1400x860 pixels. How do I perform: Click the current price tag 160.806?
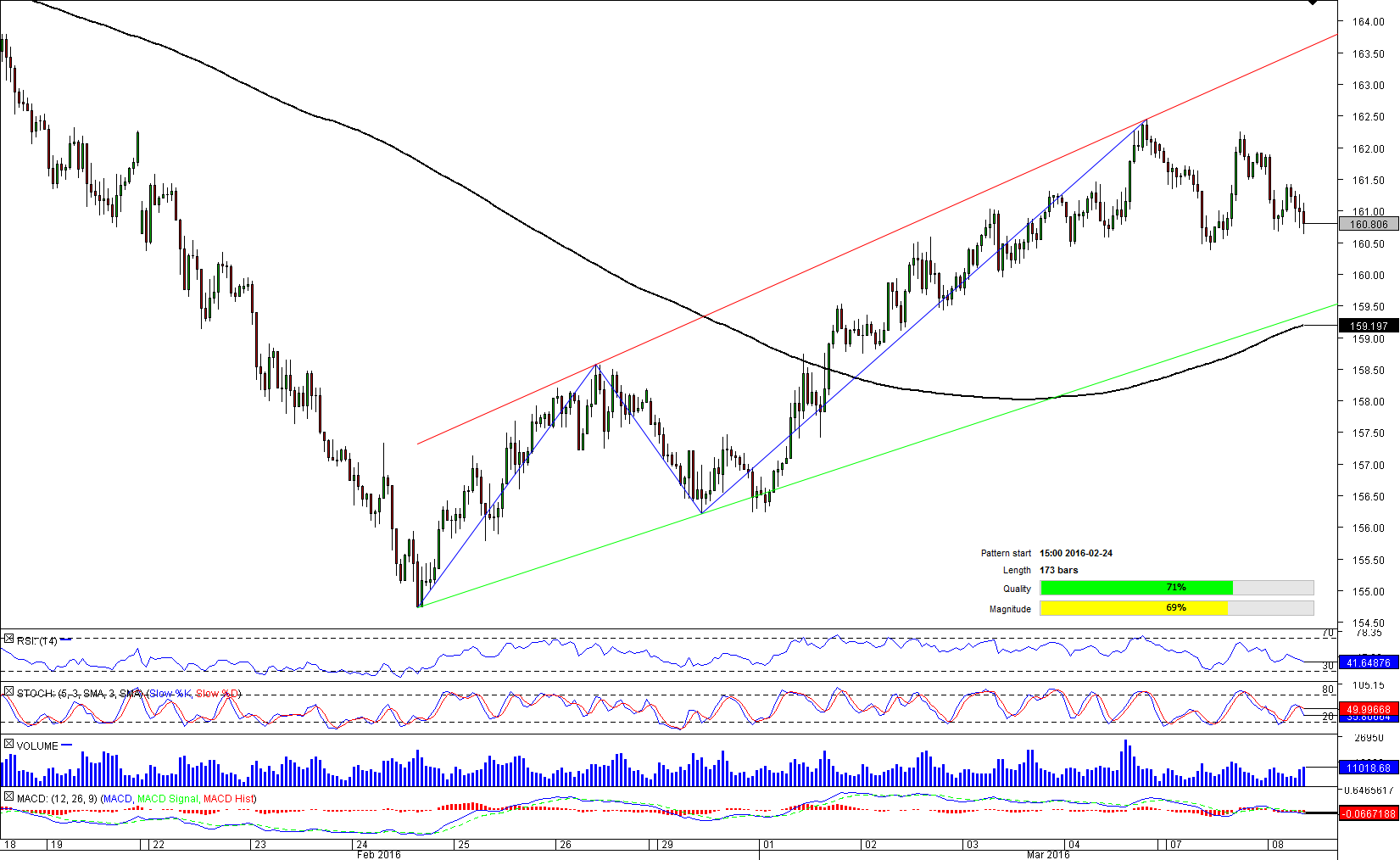click(x=1369, y=225)
